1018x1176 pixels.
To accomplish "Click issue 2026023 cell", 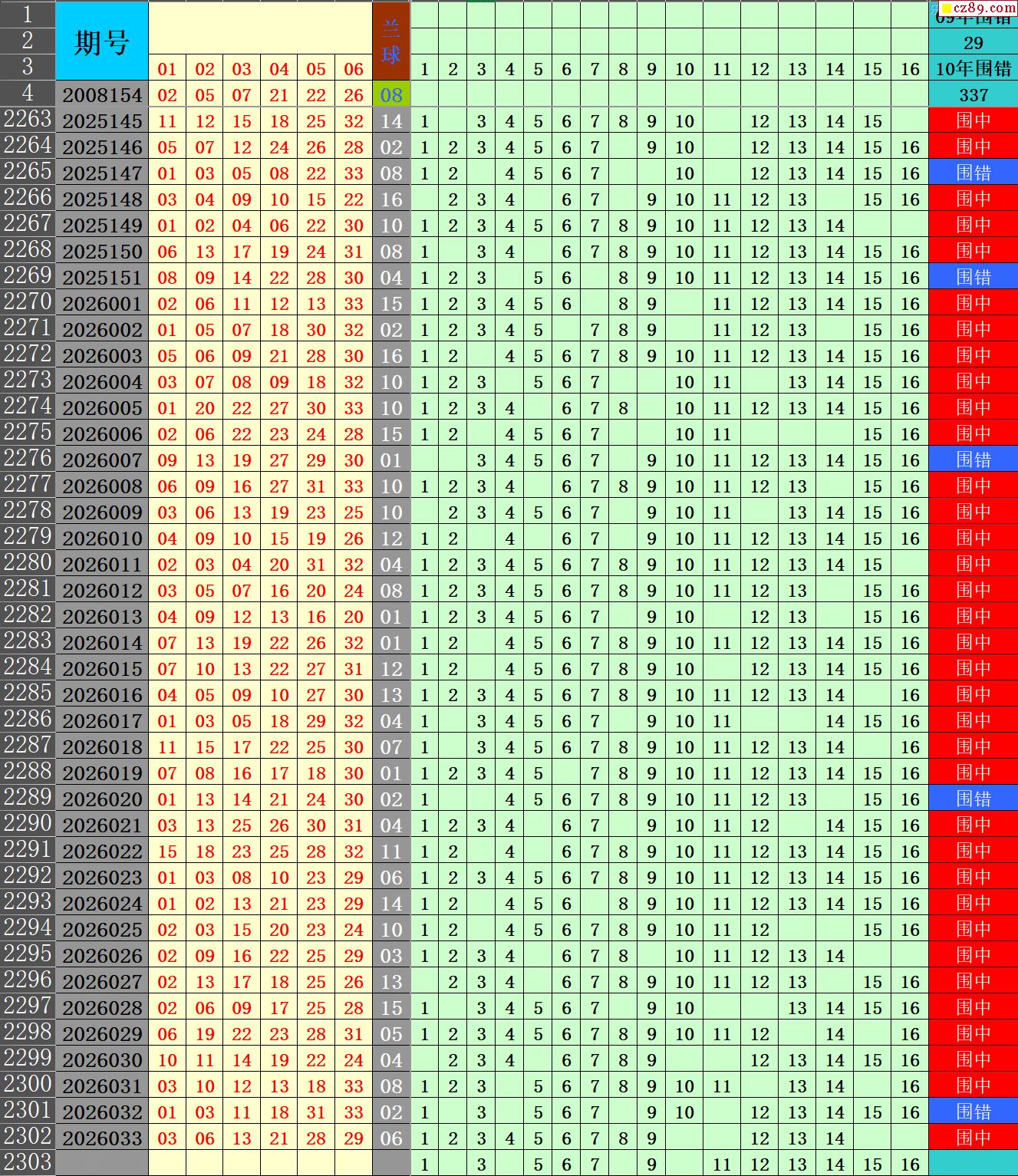I will point(102,877).
